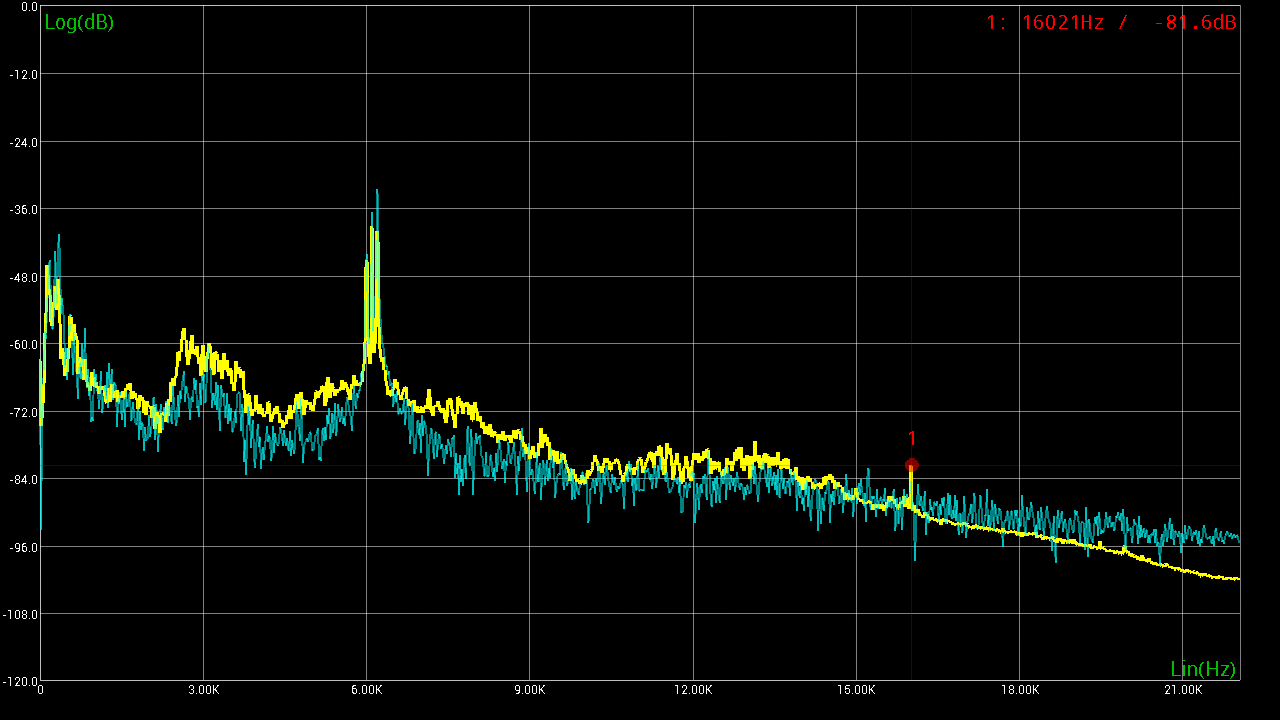Click the -36.0 dB axis label
Image resolution: width=1280 pixels, height=720 pixels.
(21, 210)
